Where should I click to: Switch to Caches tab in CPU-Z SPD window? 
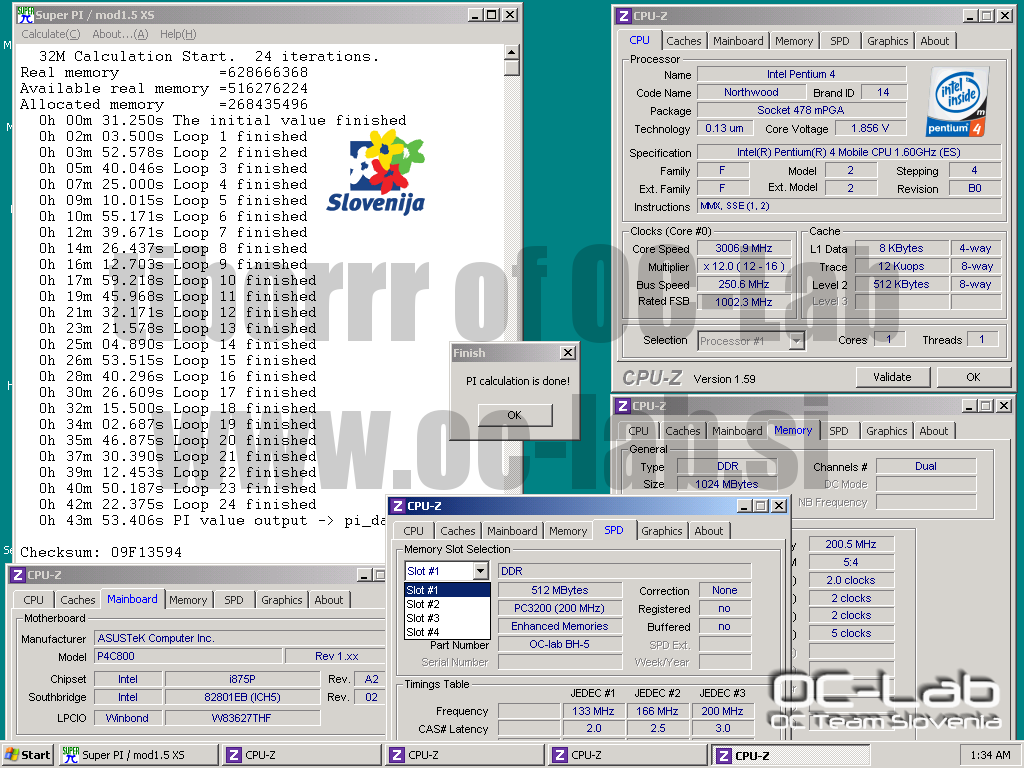(457, 531)
